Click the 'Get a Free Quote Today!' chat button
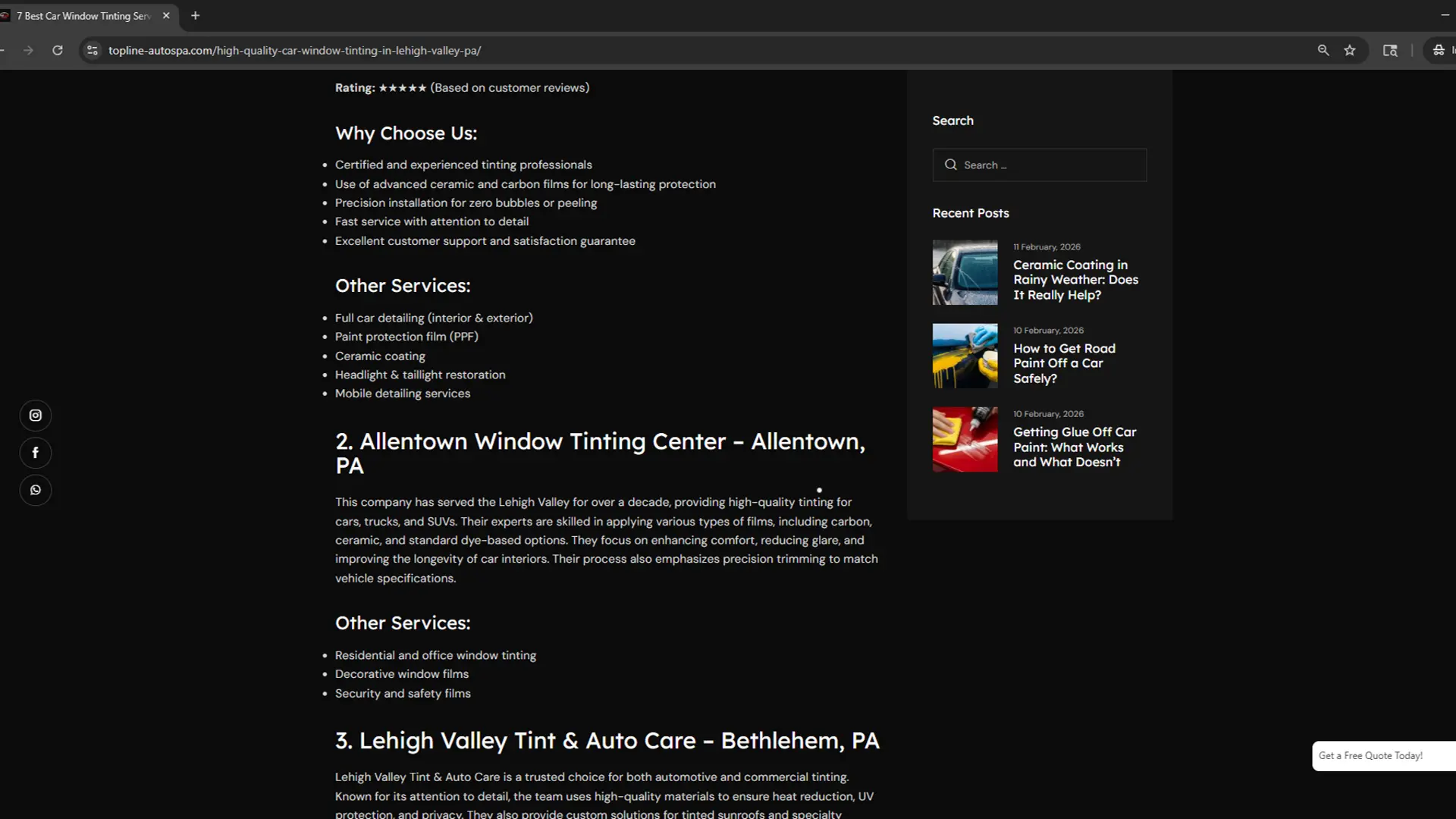Image resolution: width=1456 pixels, height=819 pixels. 1370,755
